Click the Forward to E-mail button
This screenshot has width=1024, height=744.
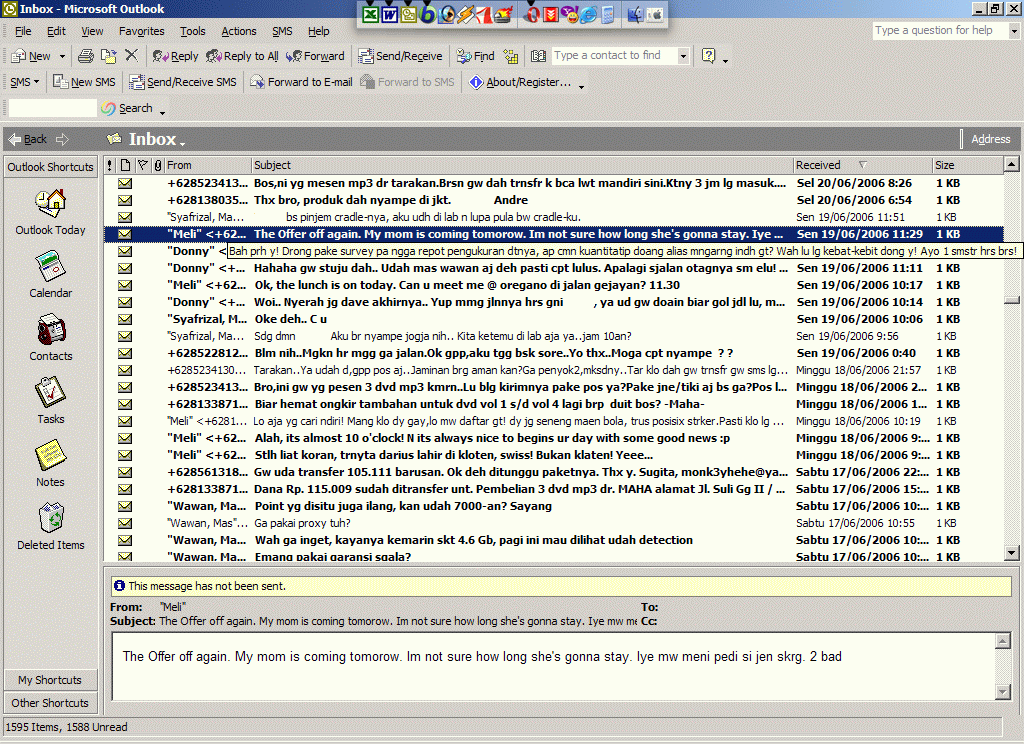301,82
